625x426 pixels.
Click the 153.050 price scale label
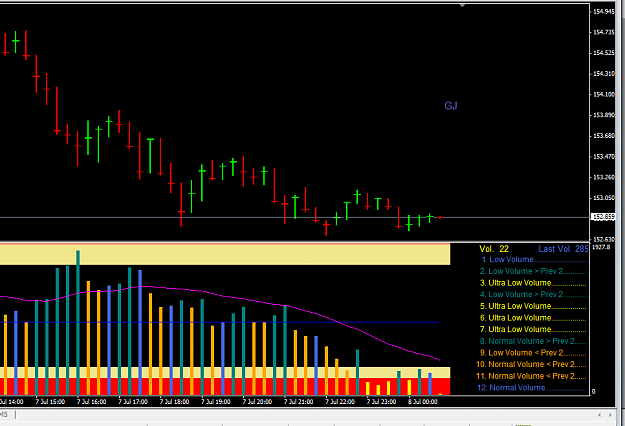pyautogui.click(x=604, y=198)
